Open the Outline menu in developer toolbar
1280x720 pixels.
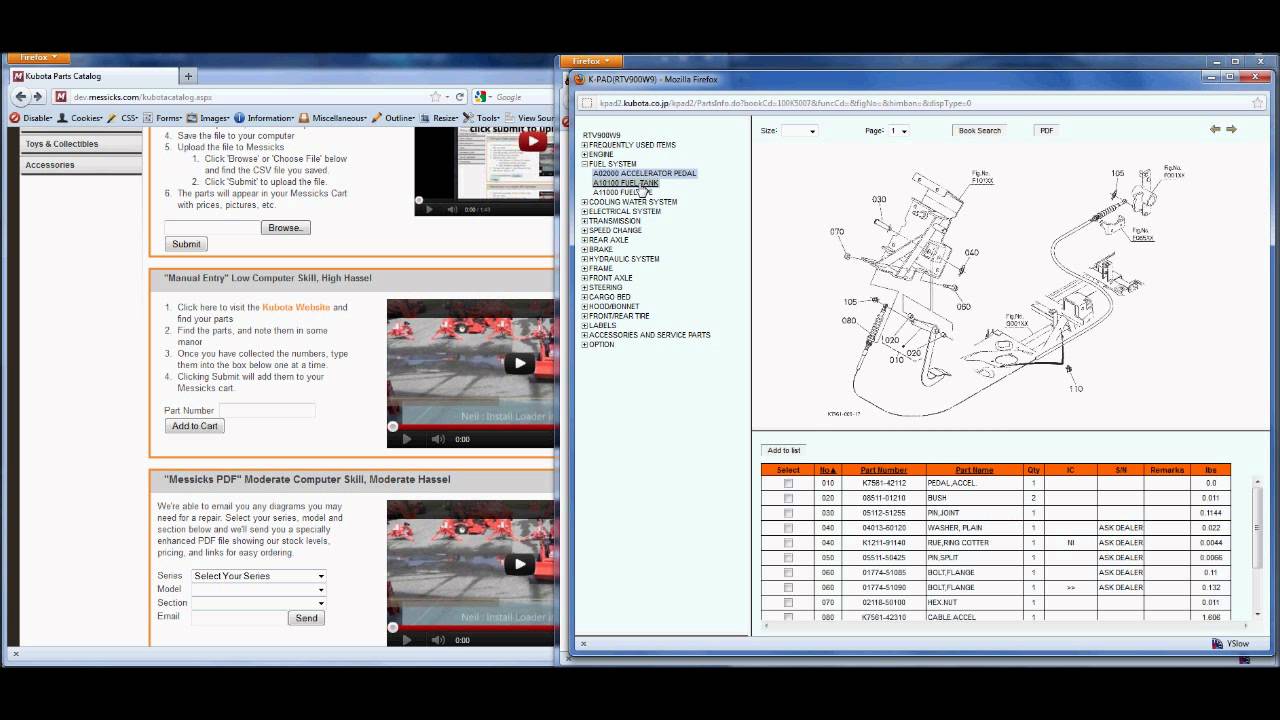point(394,118)
